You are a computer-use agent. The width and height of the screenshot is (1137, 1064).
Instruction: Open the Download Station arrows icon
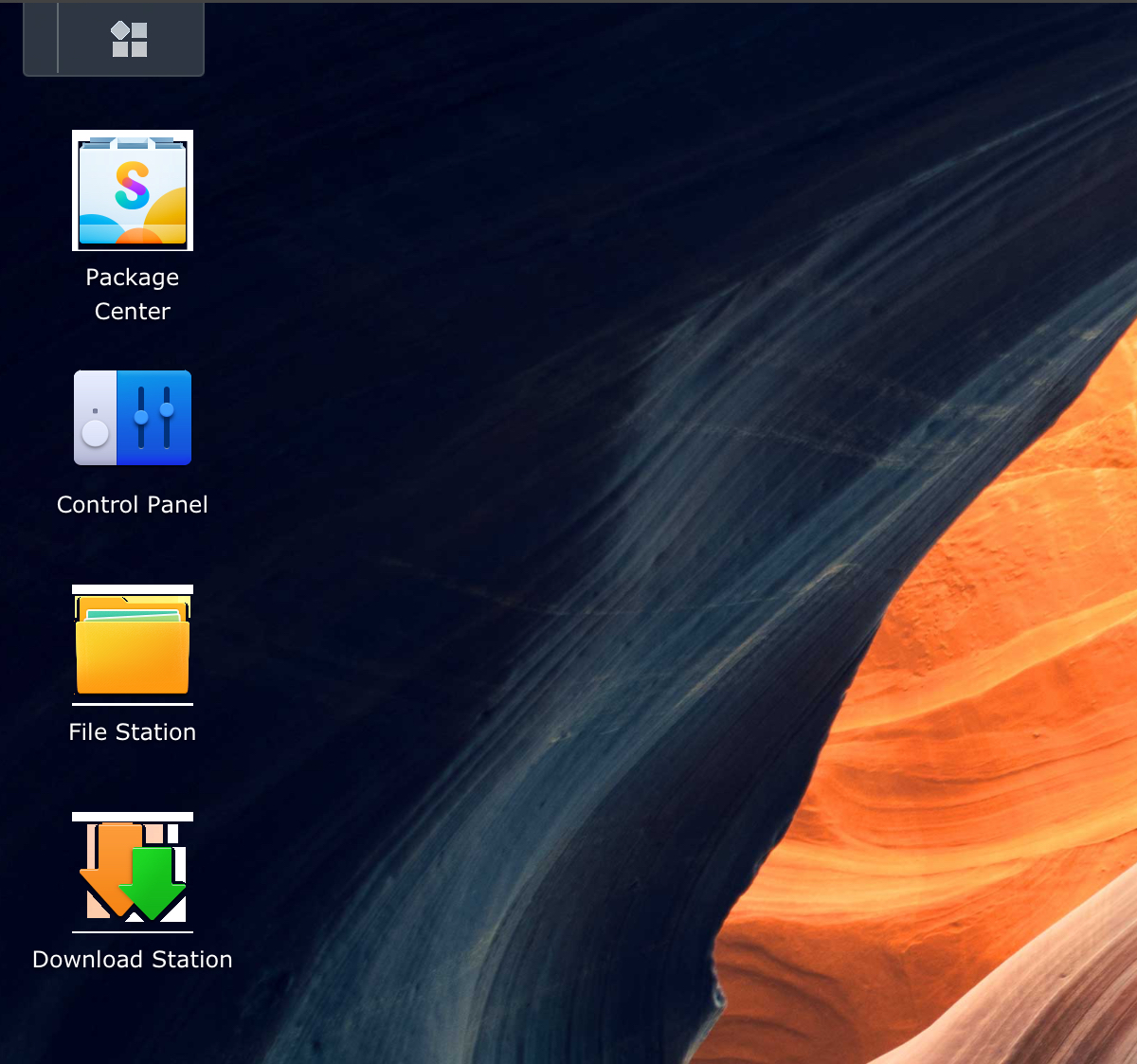[133, 873]
